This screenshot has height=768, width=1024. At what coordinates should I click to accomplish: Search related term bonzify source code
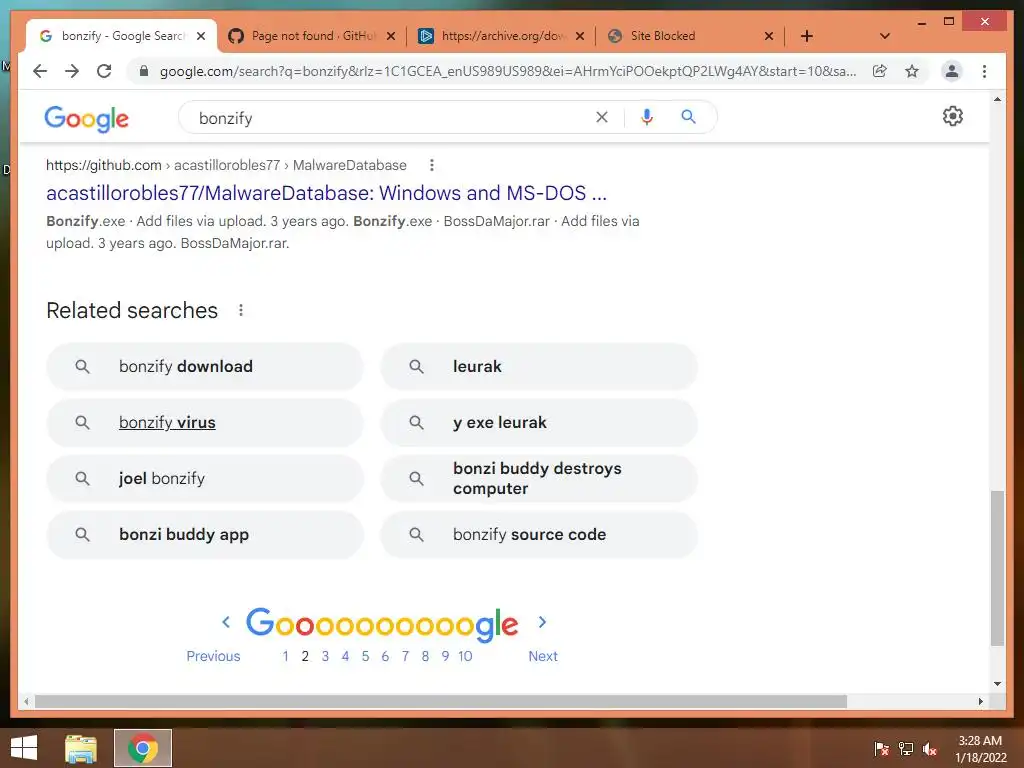(539, 534)
